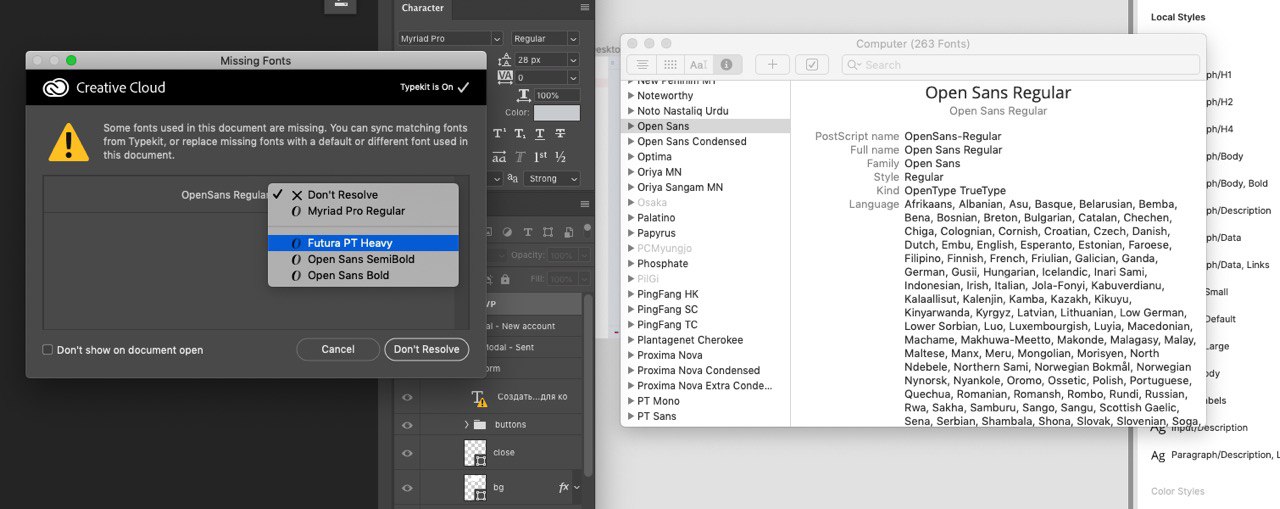This screenshot has height=509, width=1280.
Task: Click the layers panel menu icon
Action: coord(584,205)
